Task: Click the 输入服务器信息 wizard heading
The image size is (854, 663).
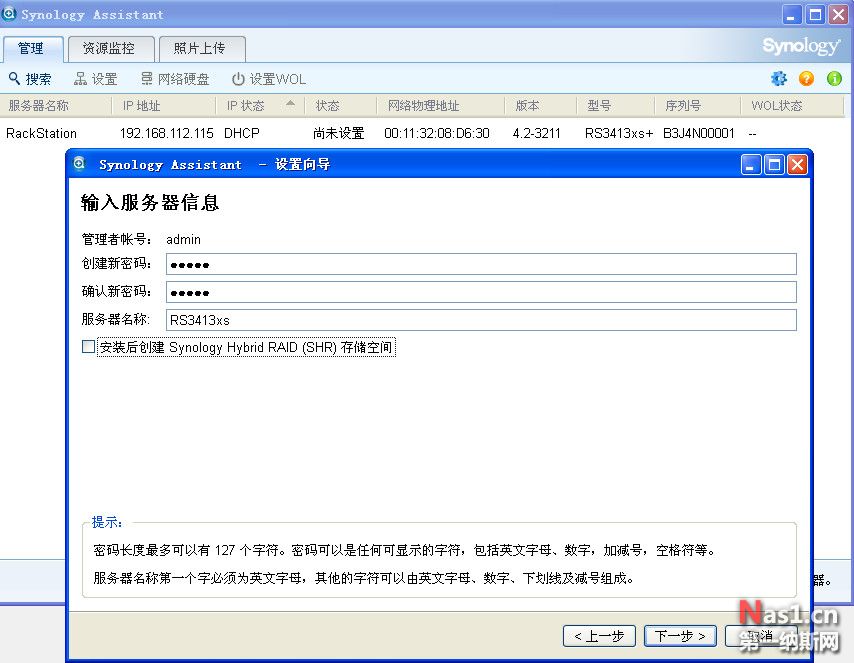Action: tap(150, 203)
